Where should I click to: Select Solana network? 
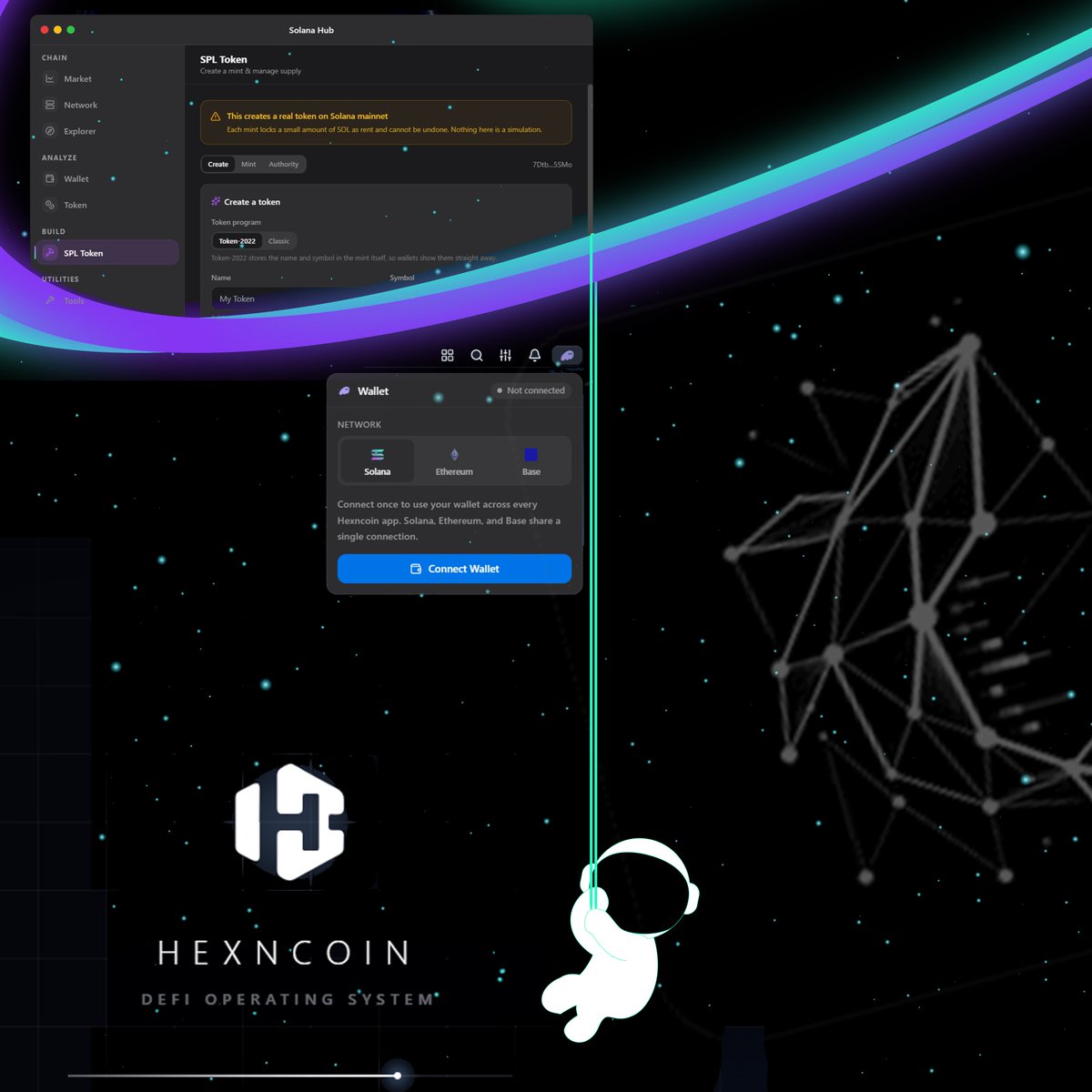tap(378, 461)
